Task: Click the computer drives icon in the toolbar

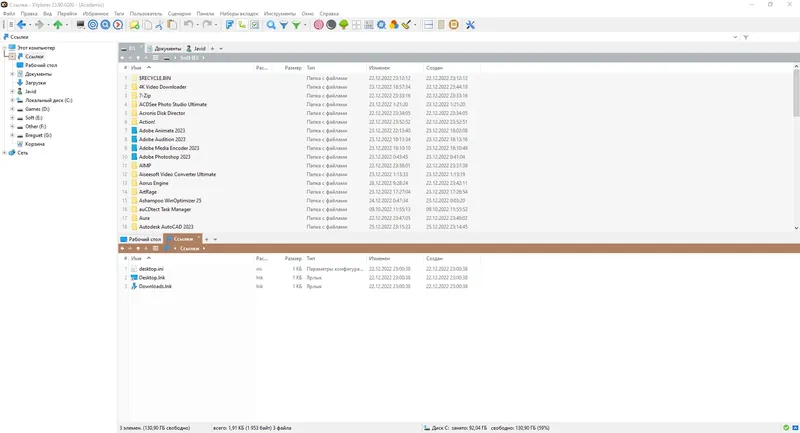Action: (80, 24)
